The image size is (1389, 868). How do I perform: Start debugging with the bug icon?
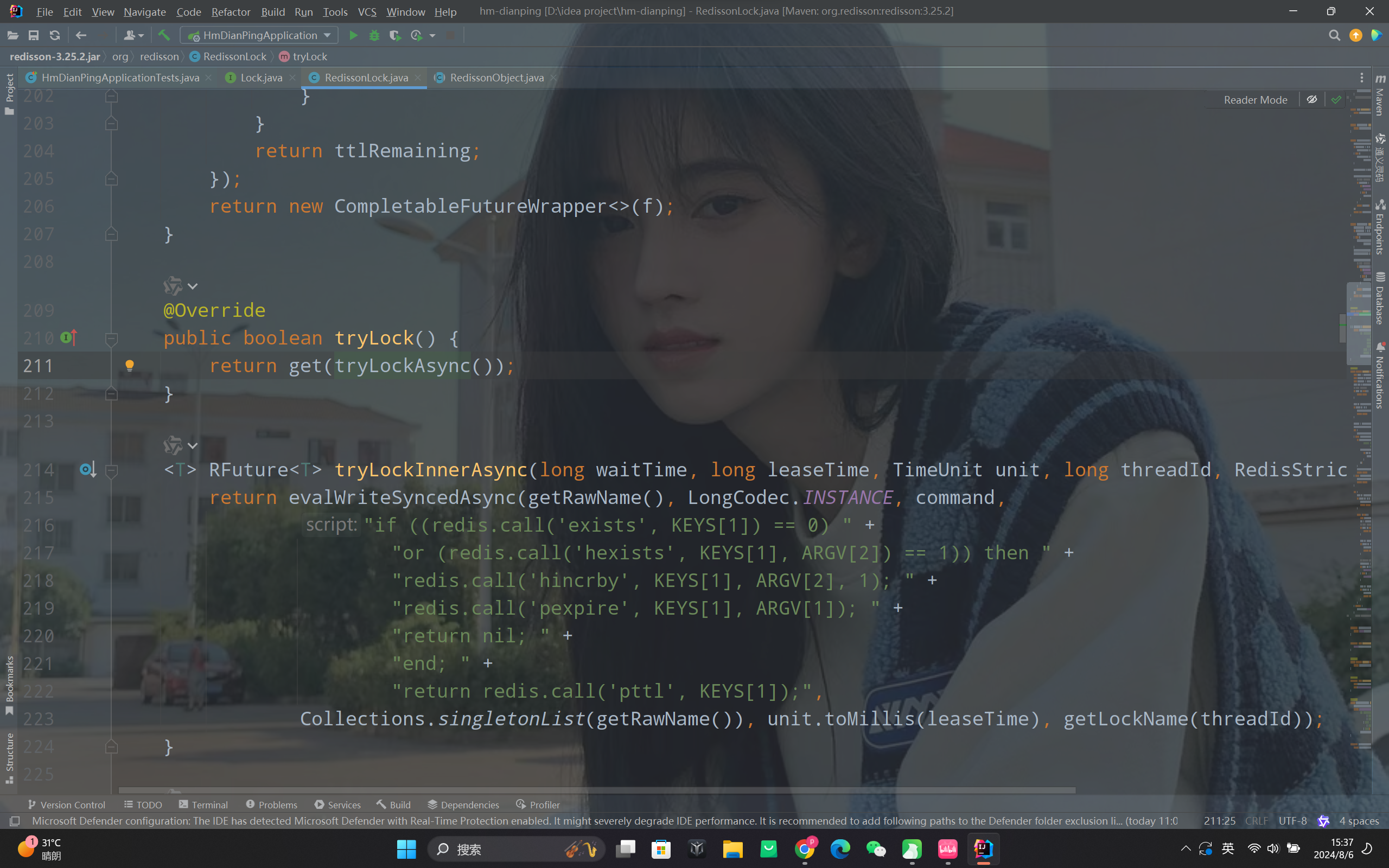374,36
